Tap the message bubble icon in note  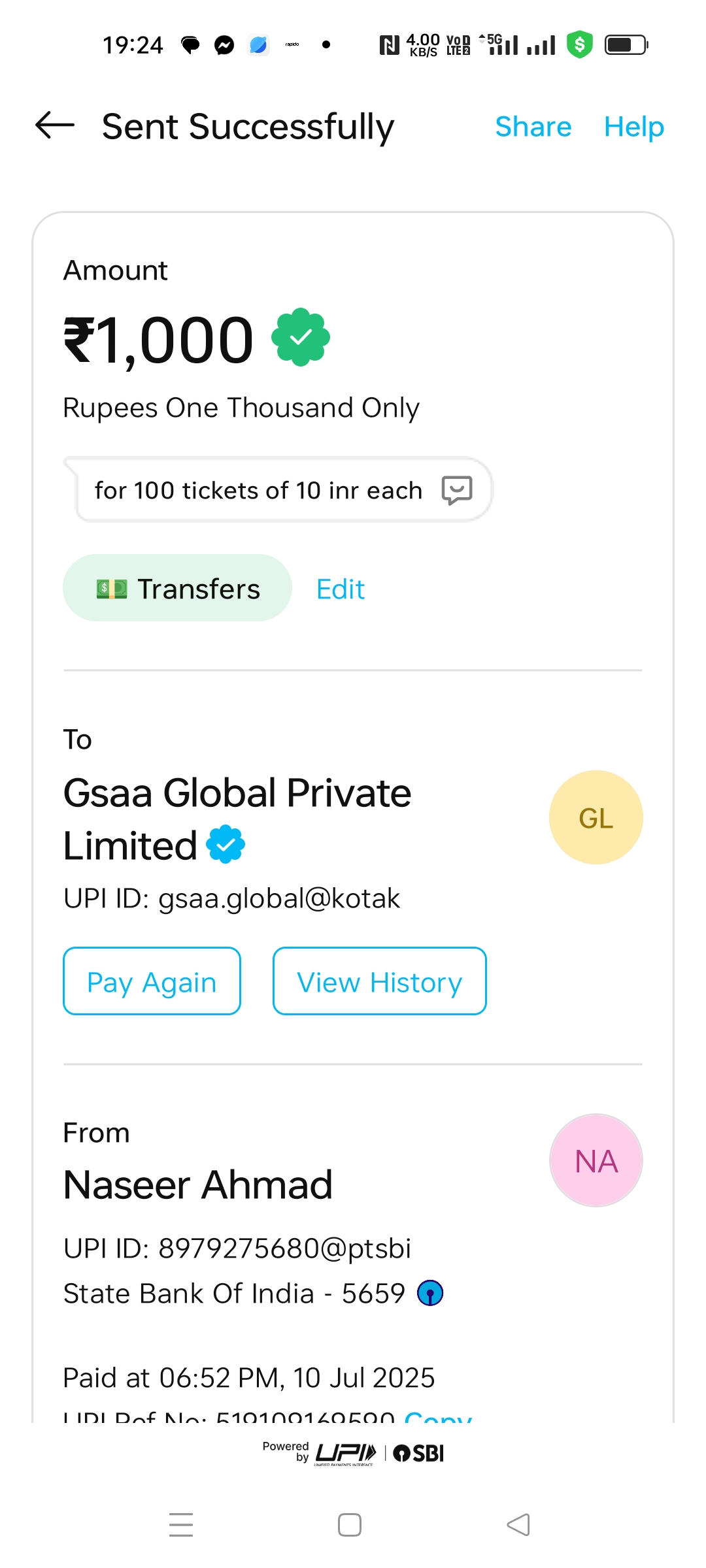point(456,490)
